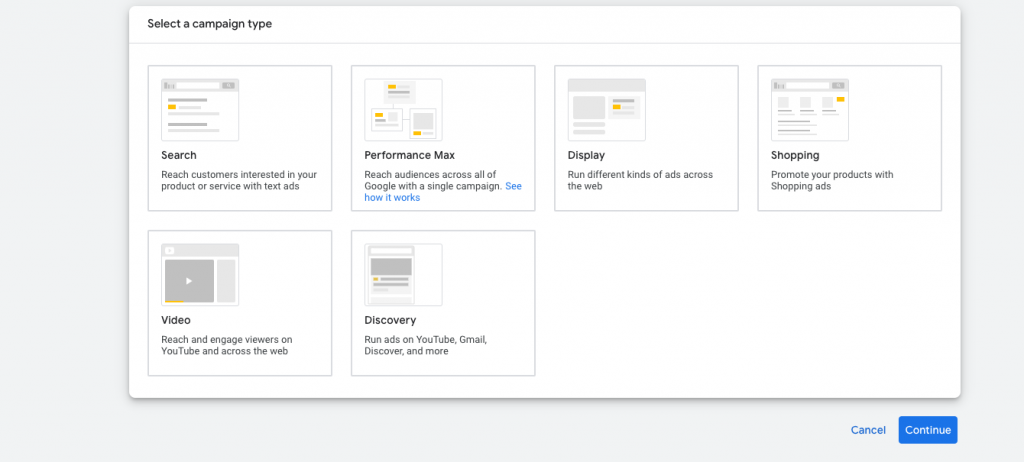Choose the Shopping campaign title
This screenshot has height=462, width=1024.
[x=795, y=156]
